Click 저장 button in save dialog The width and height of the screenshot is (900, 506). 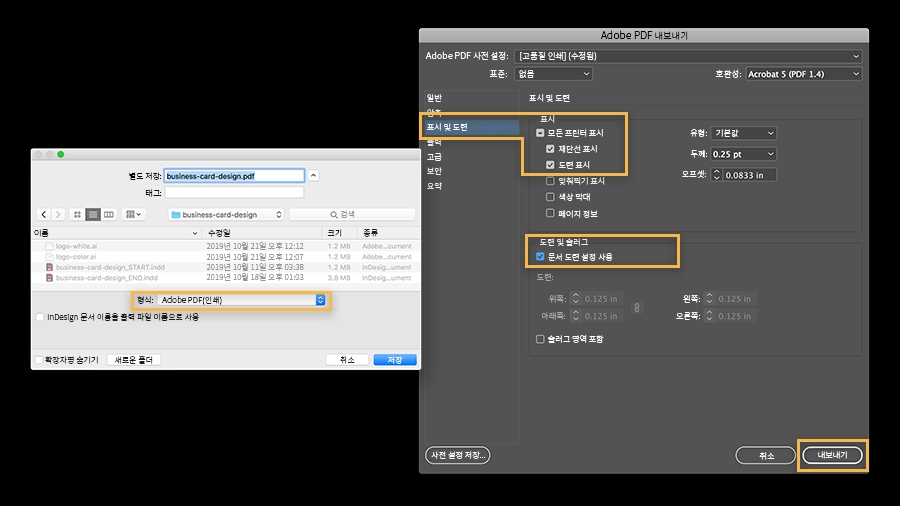click(x=395, y=360)
